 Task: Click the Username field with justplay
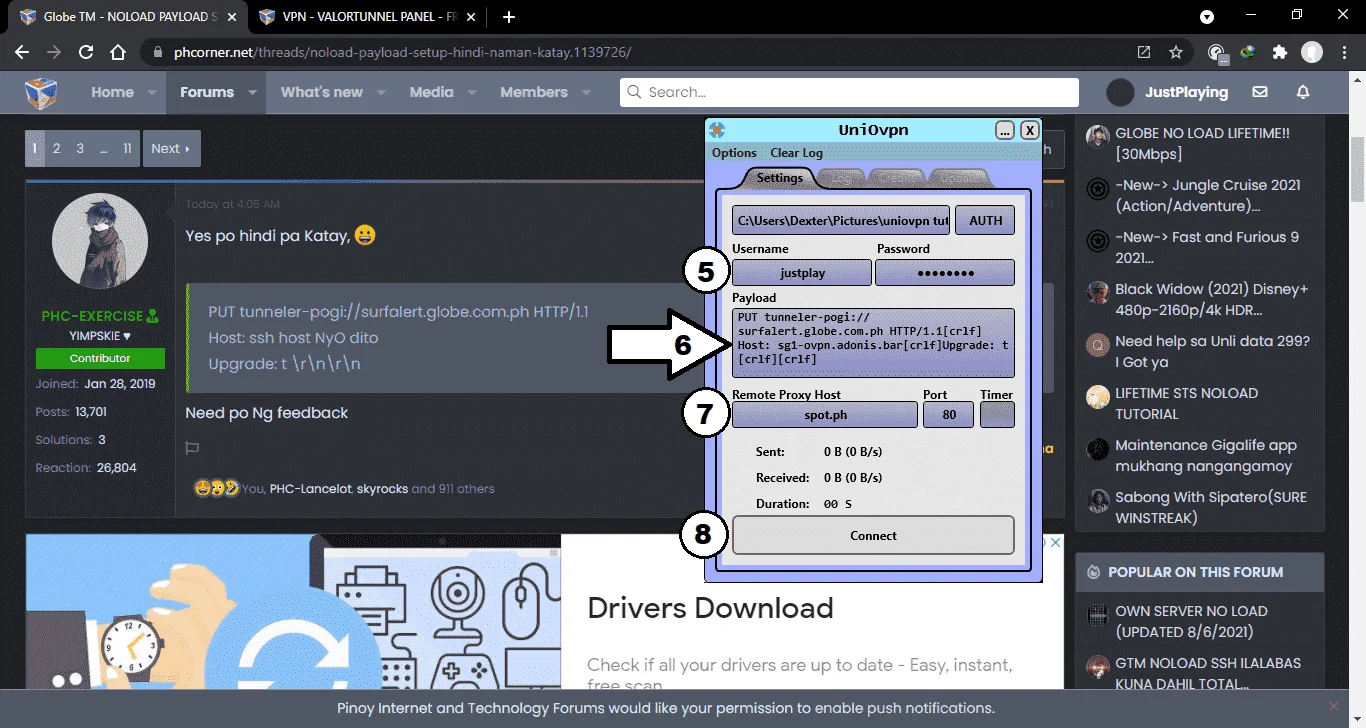[801, 272]
